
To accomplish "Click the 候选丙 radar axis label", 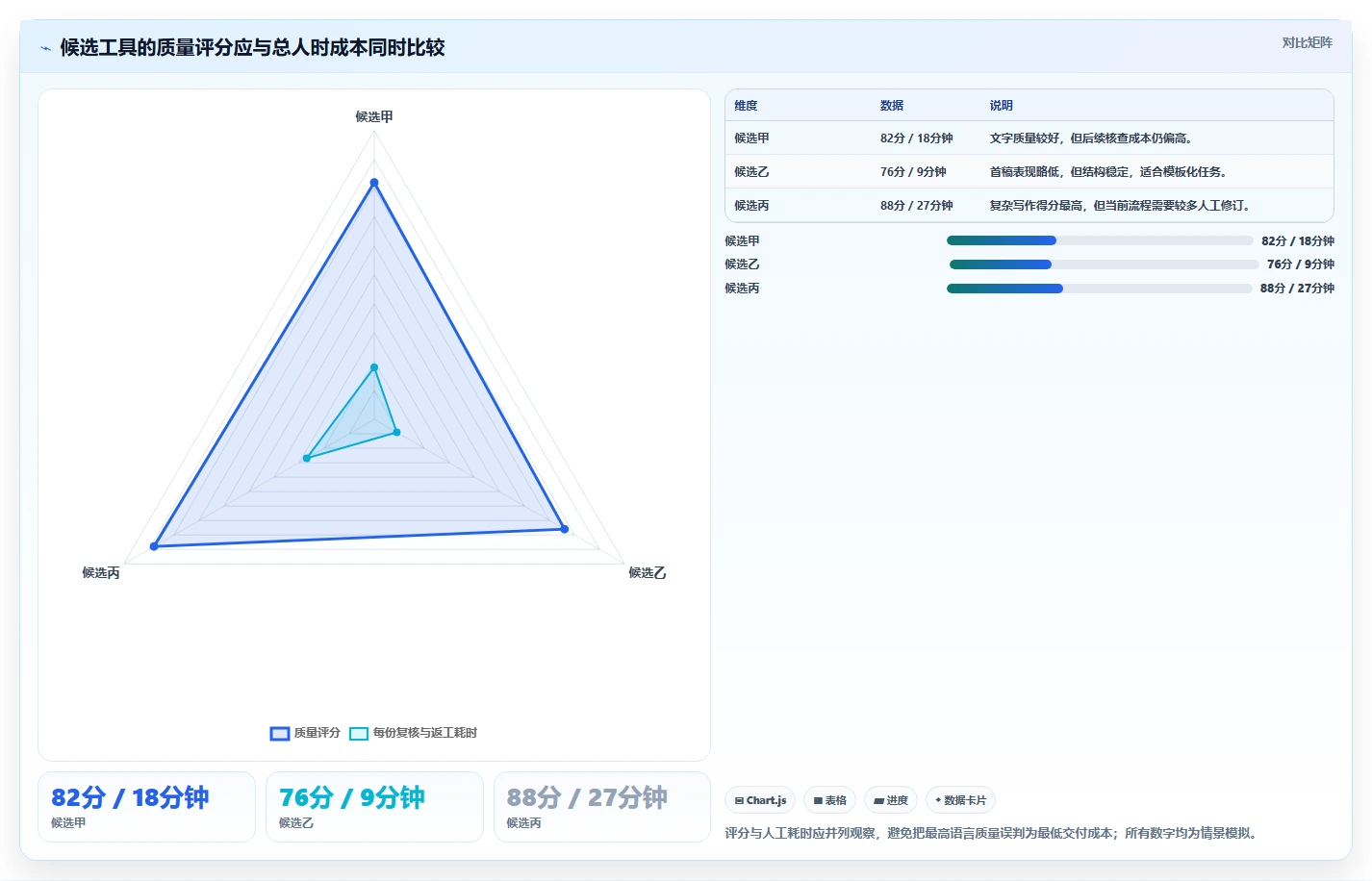I will pyautogui.click(x=101, y=573).
